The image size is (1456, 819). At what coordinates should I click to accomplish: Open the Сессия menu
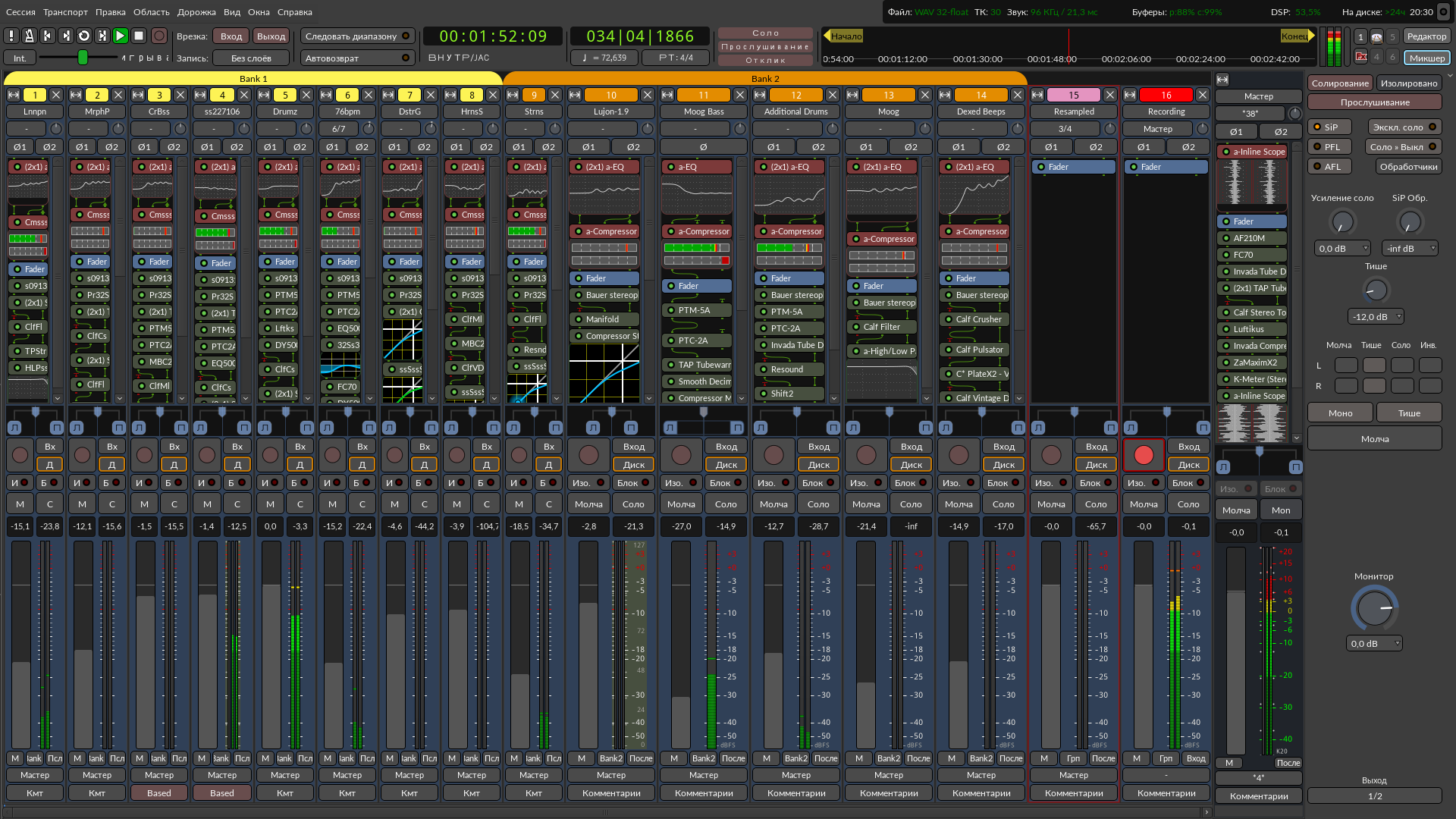pyautogui.click(x=20, y=12)
